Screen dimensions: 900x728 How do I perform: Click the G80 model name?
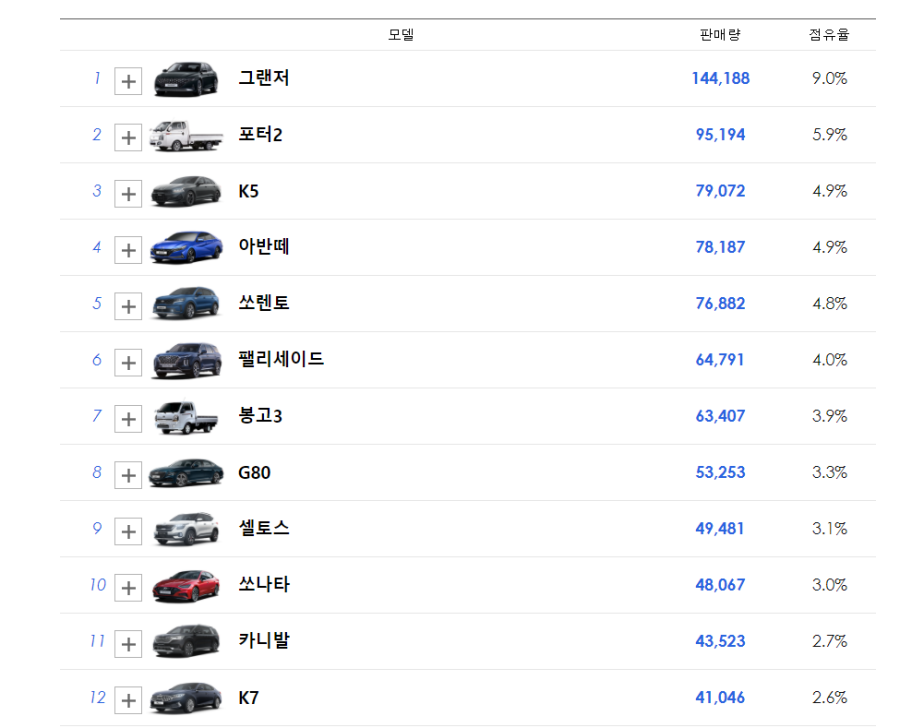pyautogui.click(x=254, y=473)
